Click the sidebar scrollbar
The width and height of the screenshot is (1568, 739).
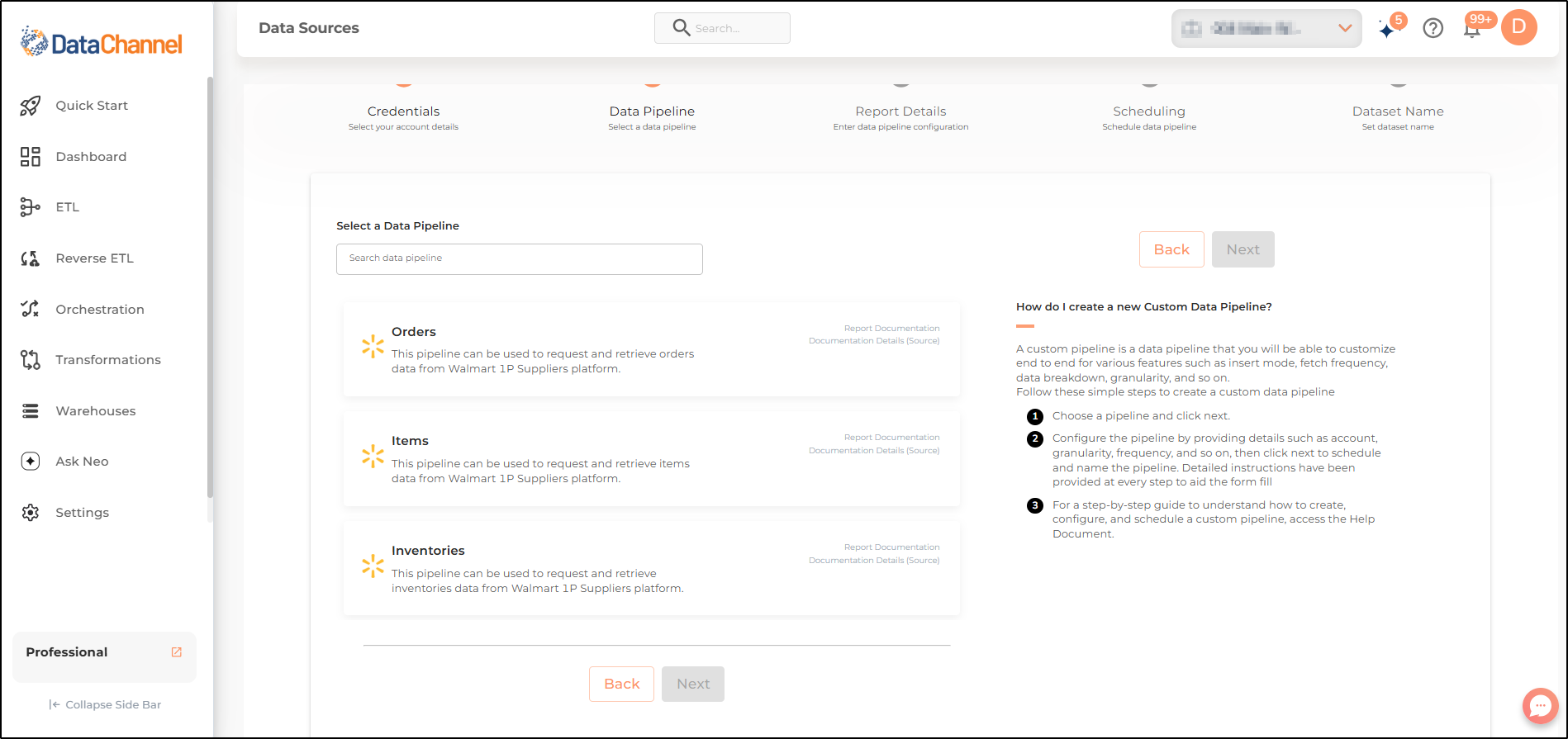tap(210, 287)
